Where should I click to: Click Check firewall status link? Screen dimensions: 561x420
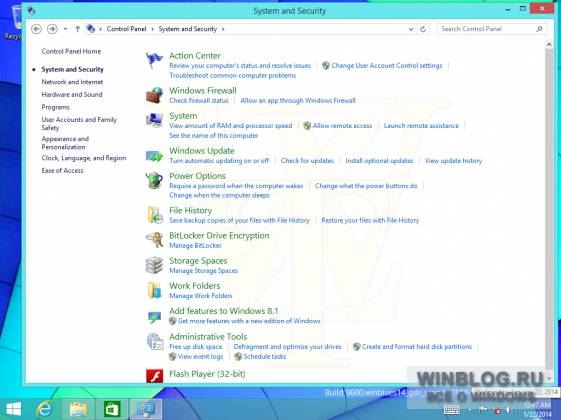click(x=199, y=101)
